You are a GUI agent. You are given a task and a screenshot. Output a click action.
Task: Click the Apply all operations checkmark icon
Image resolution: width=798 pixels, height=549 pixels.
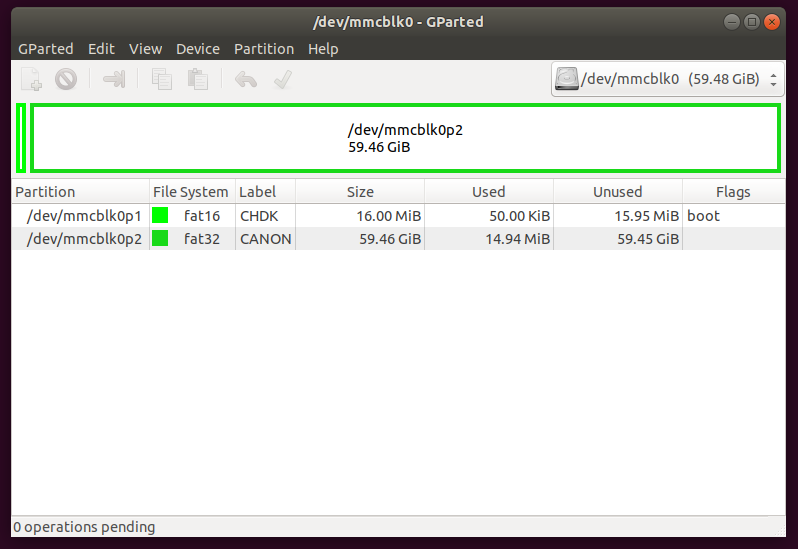point(283,79)
